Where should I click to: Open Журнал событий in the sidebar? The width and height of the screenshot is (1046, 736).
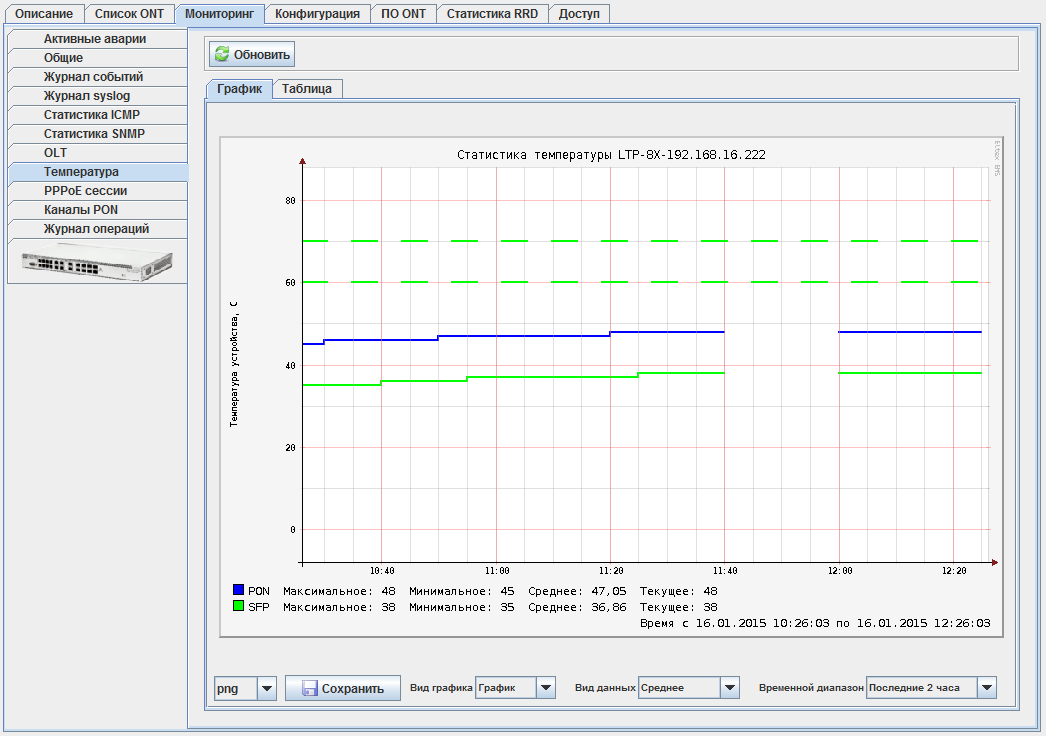click(93, 77)
